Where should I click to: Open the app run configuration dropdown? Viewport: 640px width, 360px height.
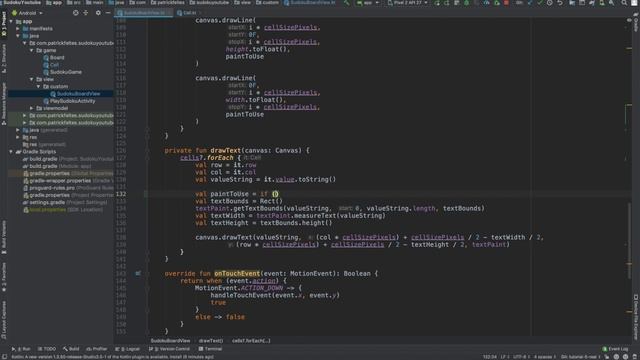(368, 3)
